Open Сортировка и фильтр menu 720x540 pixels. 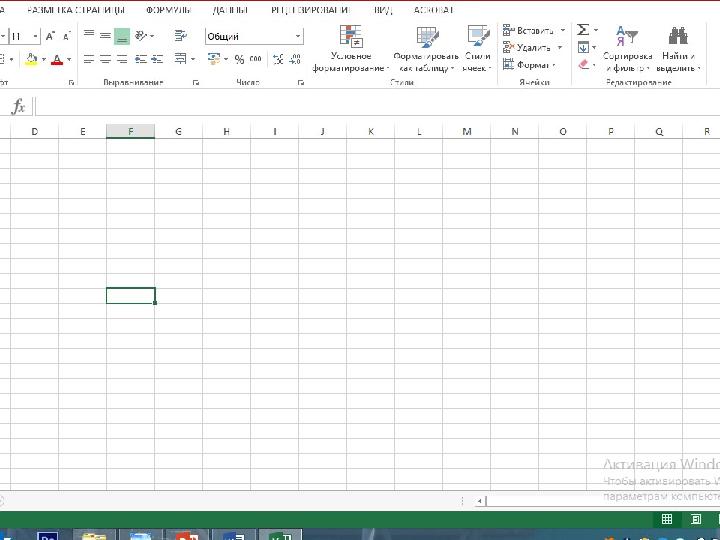click(627, 49)
